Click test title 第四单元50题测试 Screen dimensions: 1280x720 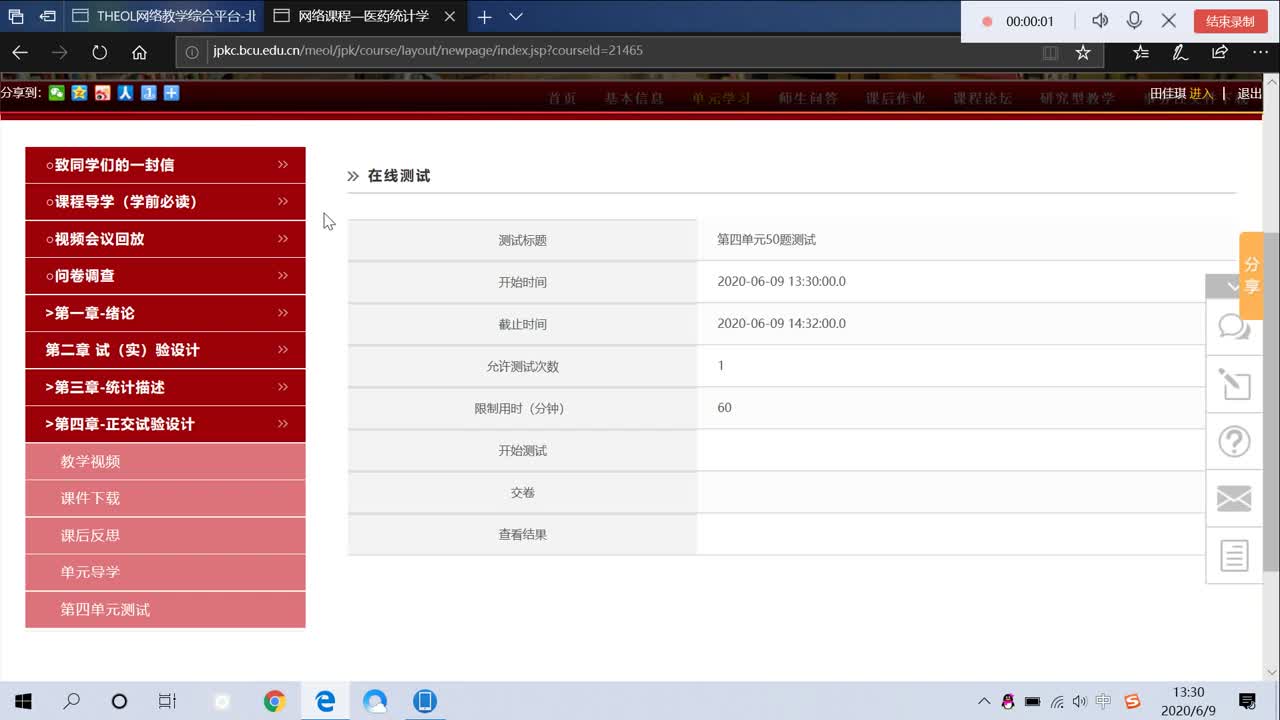(766, 240)
